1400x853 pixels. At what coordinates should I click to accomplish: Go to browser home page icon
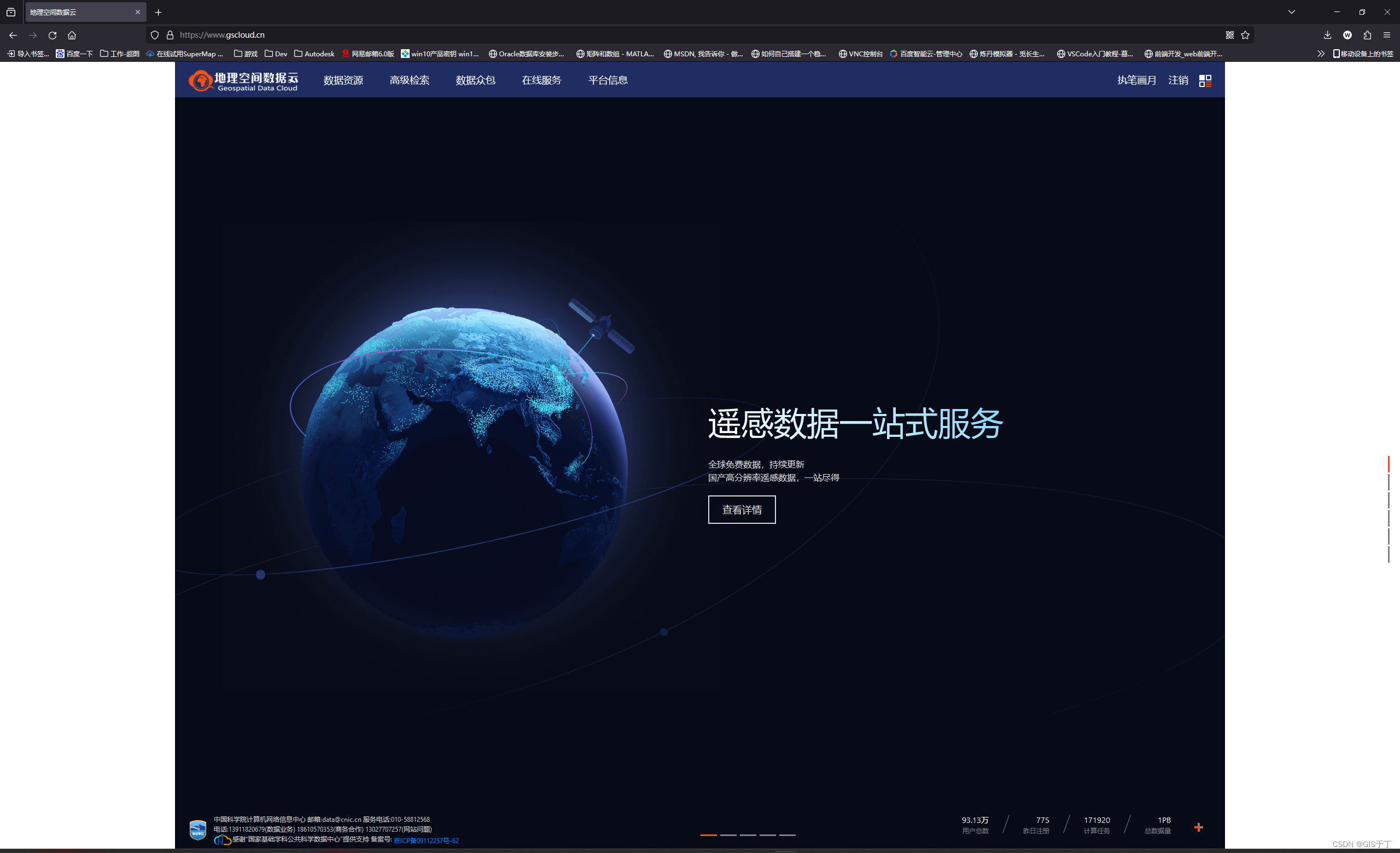(72, 35)
